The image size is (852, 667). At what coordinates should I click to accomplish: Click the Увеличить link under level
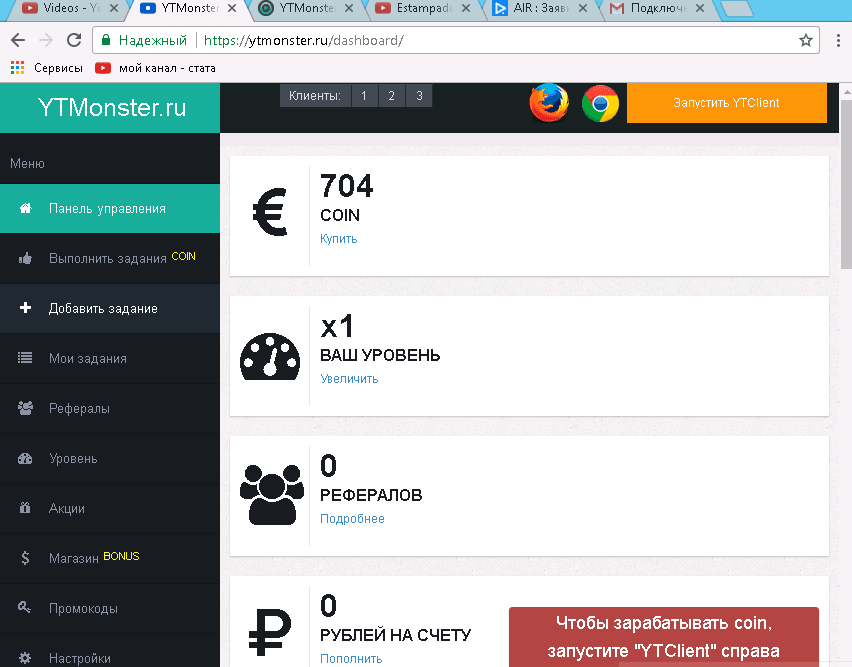(349, 379)
